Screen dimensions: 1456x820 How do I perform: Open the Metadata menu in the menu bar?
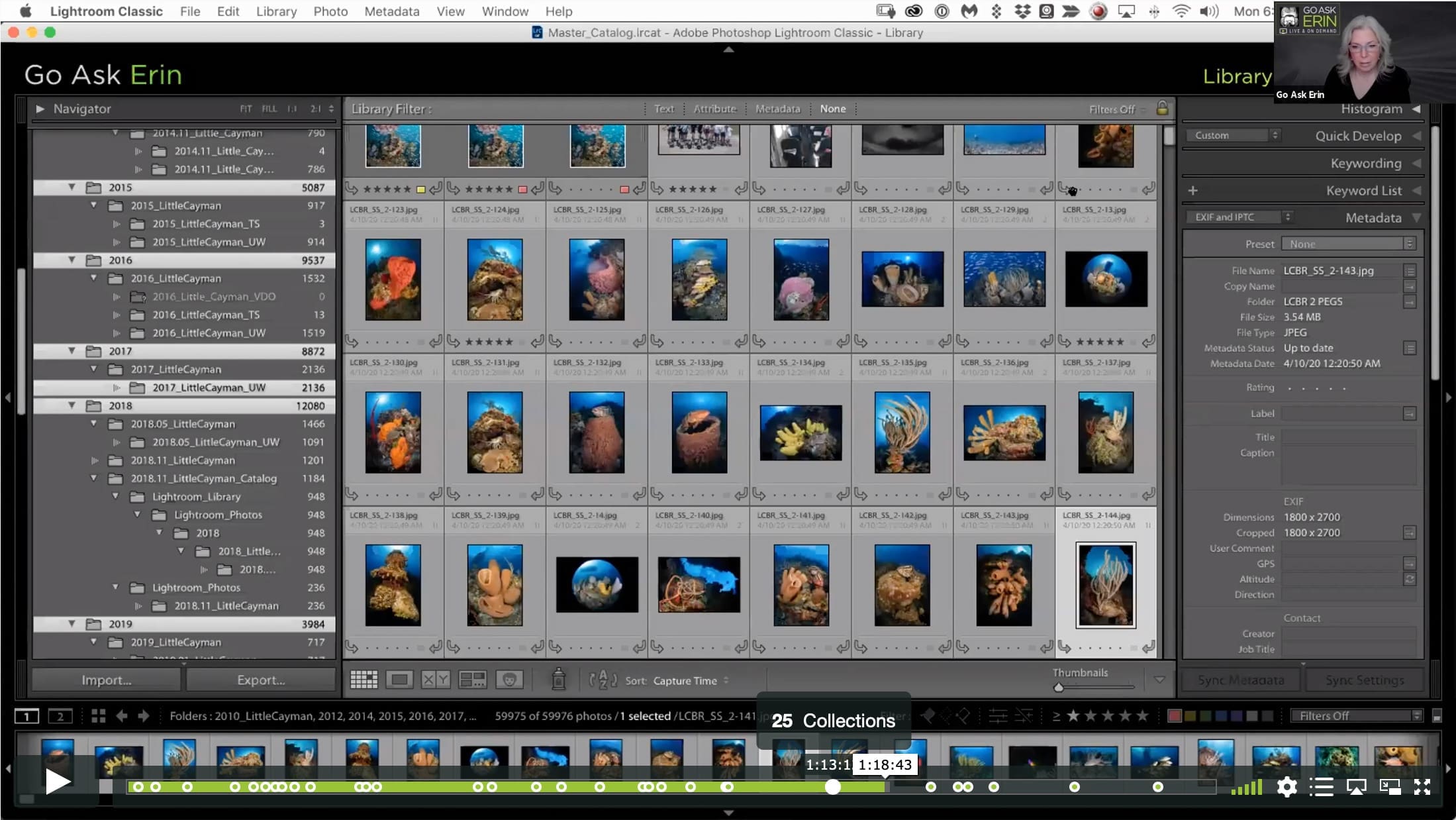pos(391,11)
